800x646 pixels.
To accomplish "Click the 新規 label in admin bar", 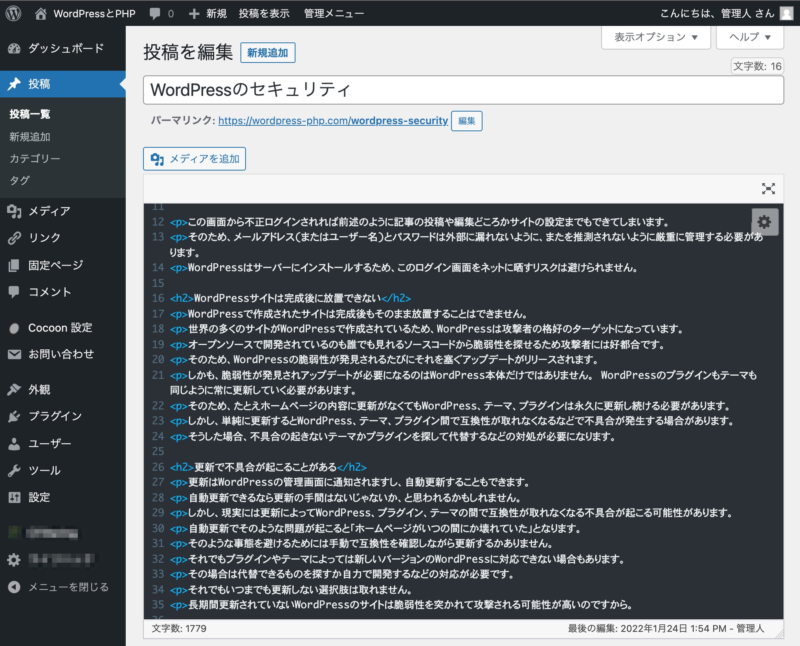I will (216, 14).
